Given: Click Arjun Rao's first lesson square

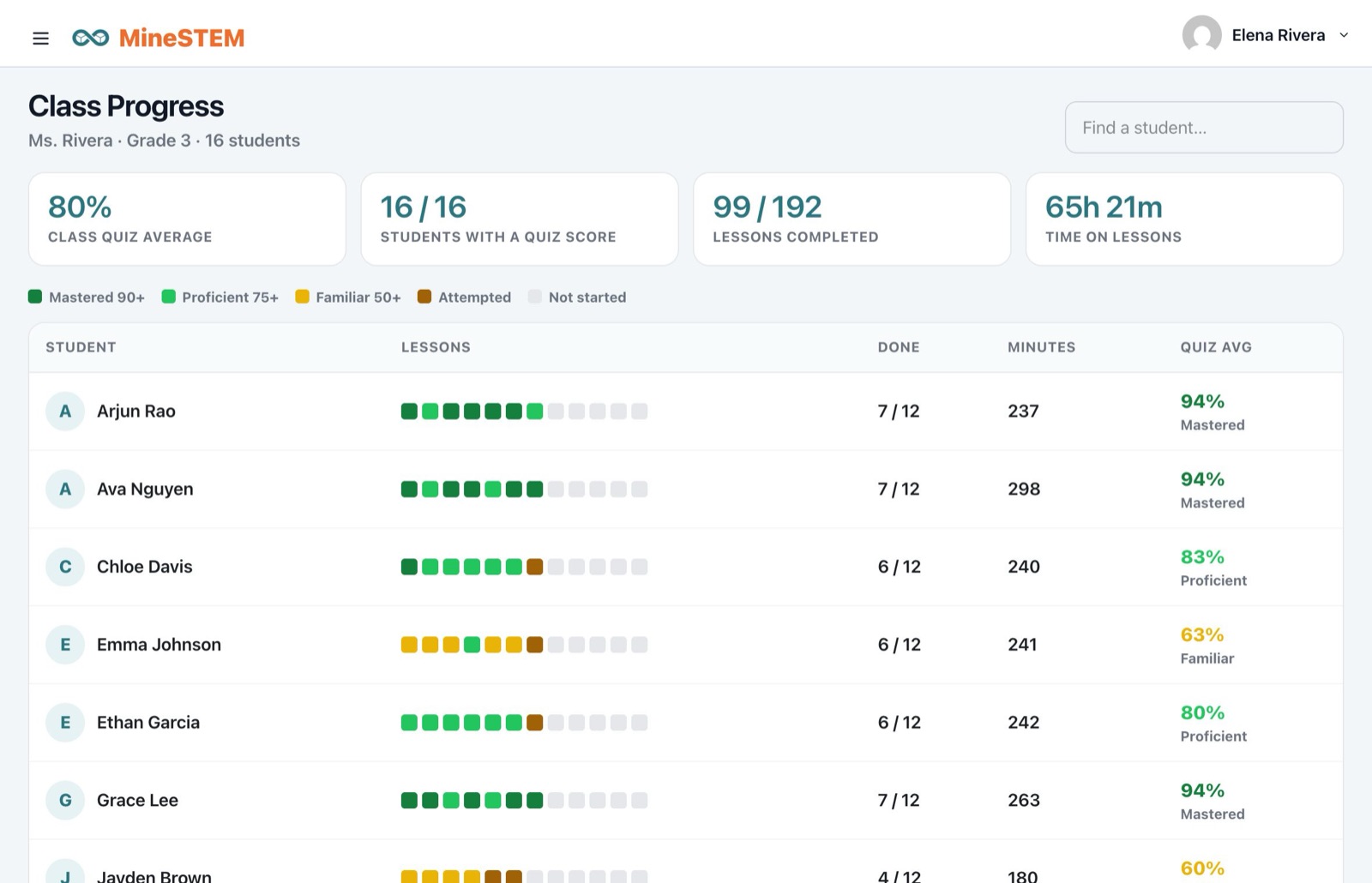Looking at the screenshot, I should pyautogui.click(x=409, y=411).
